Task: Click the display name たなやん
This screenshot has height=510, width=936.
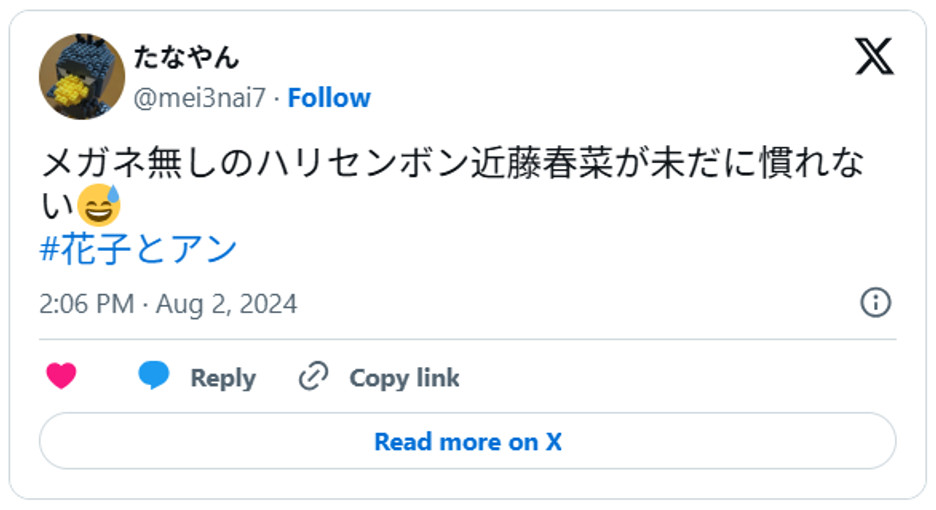Action: [186, 57]
